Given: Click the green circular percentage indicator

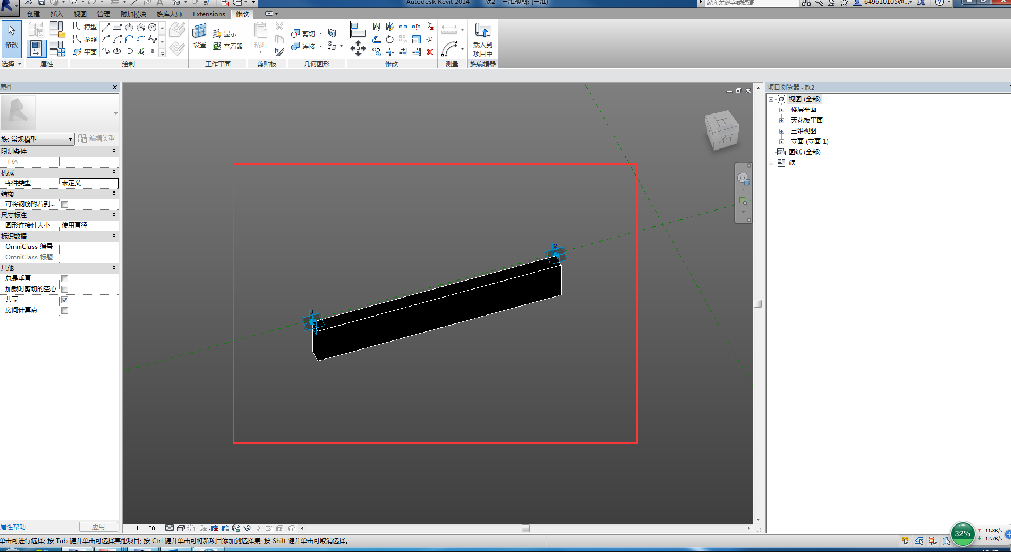Looking at the screenshot, I should 963,533.
